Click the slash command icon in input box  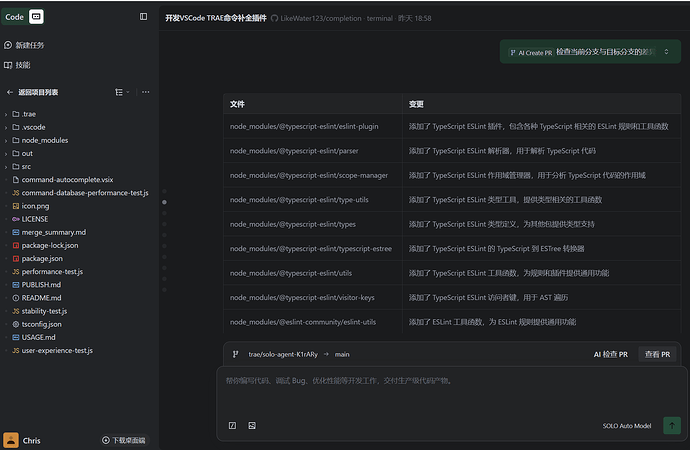tap(233, 425)
